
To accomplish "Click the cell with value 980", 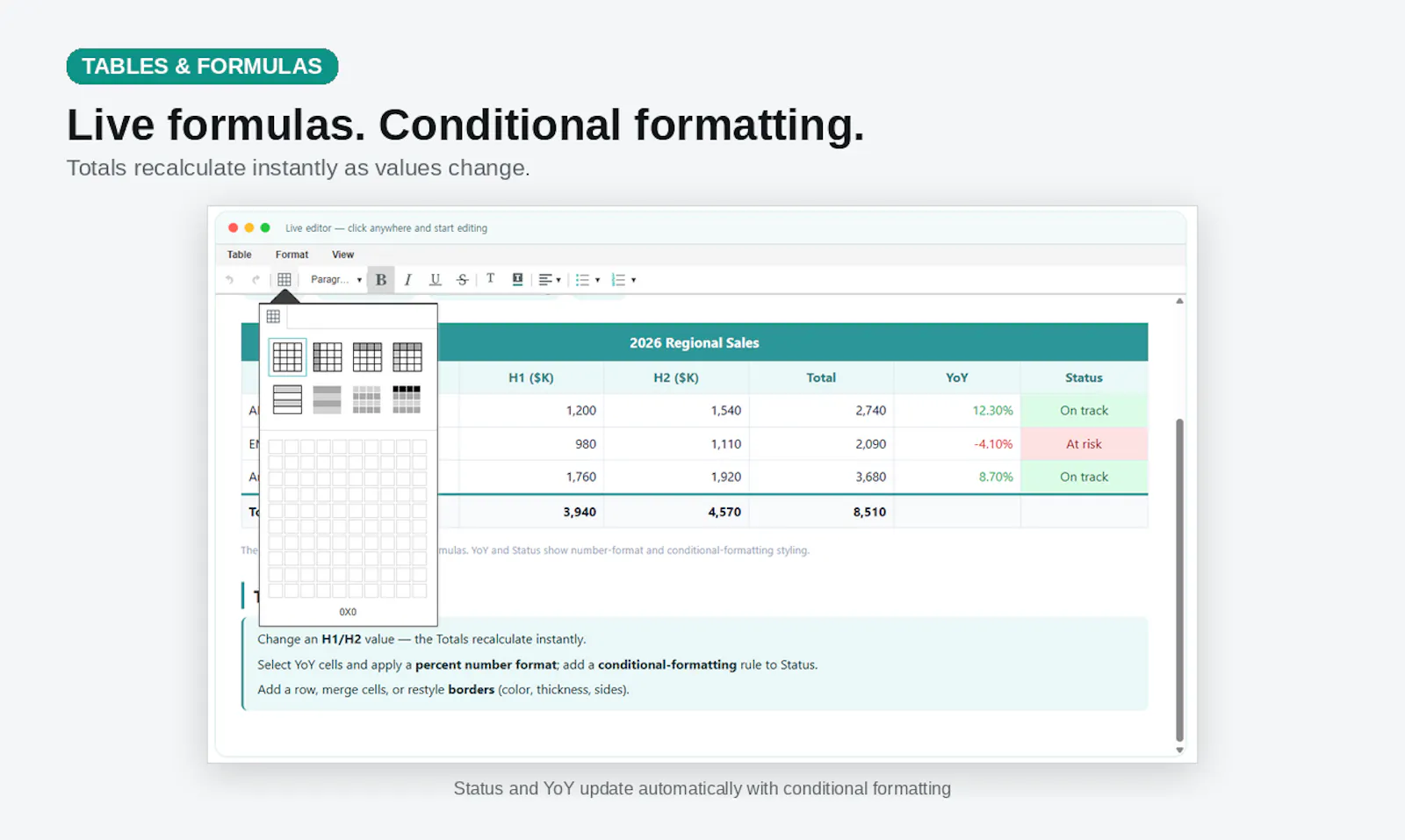I will click(x=531, y=444).
